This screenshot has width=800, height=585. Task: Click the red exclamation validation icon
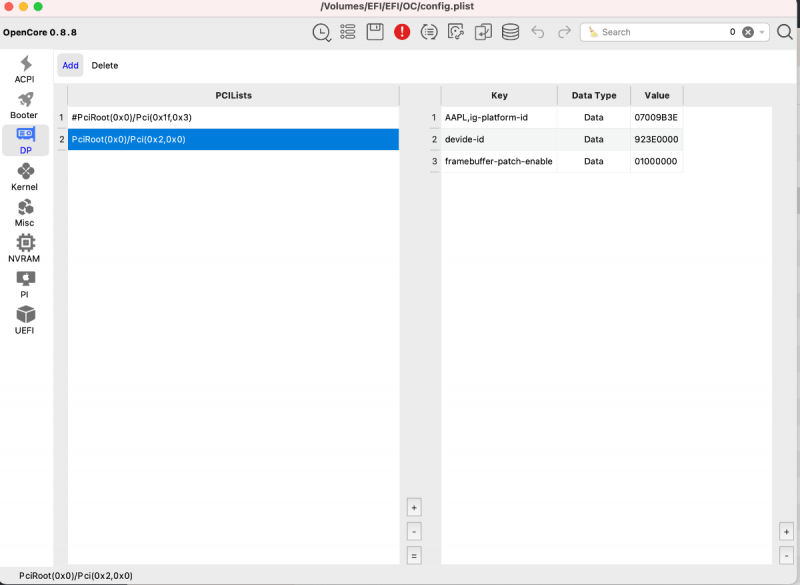point(402,32)
